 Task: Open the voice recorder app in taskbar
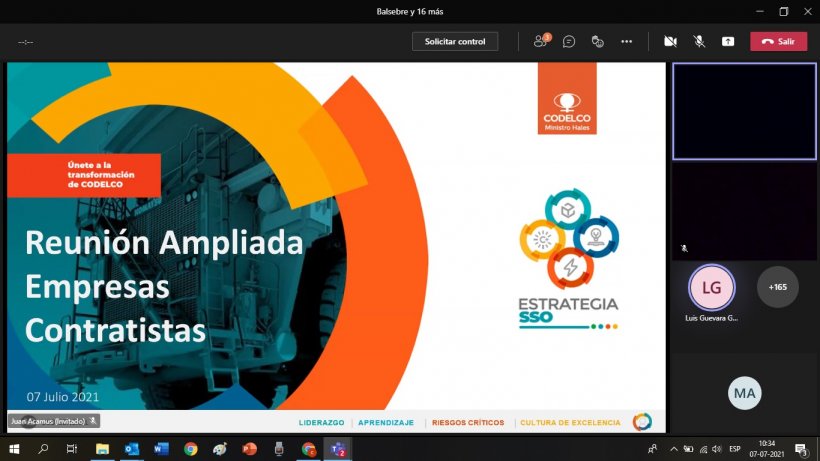click(x=279, y=448)
